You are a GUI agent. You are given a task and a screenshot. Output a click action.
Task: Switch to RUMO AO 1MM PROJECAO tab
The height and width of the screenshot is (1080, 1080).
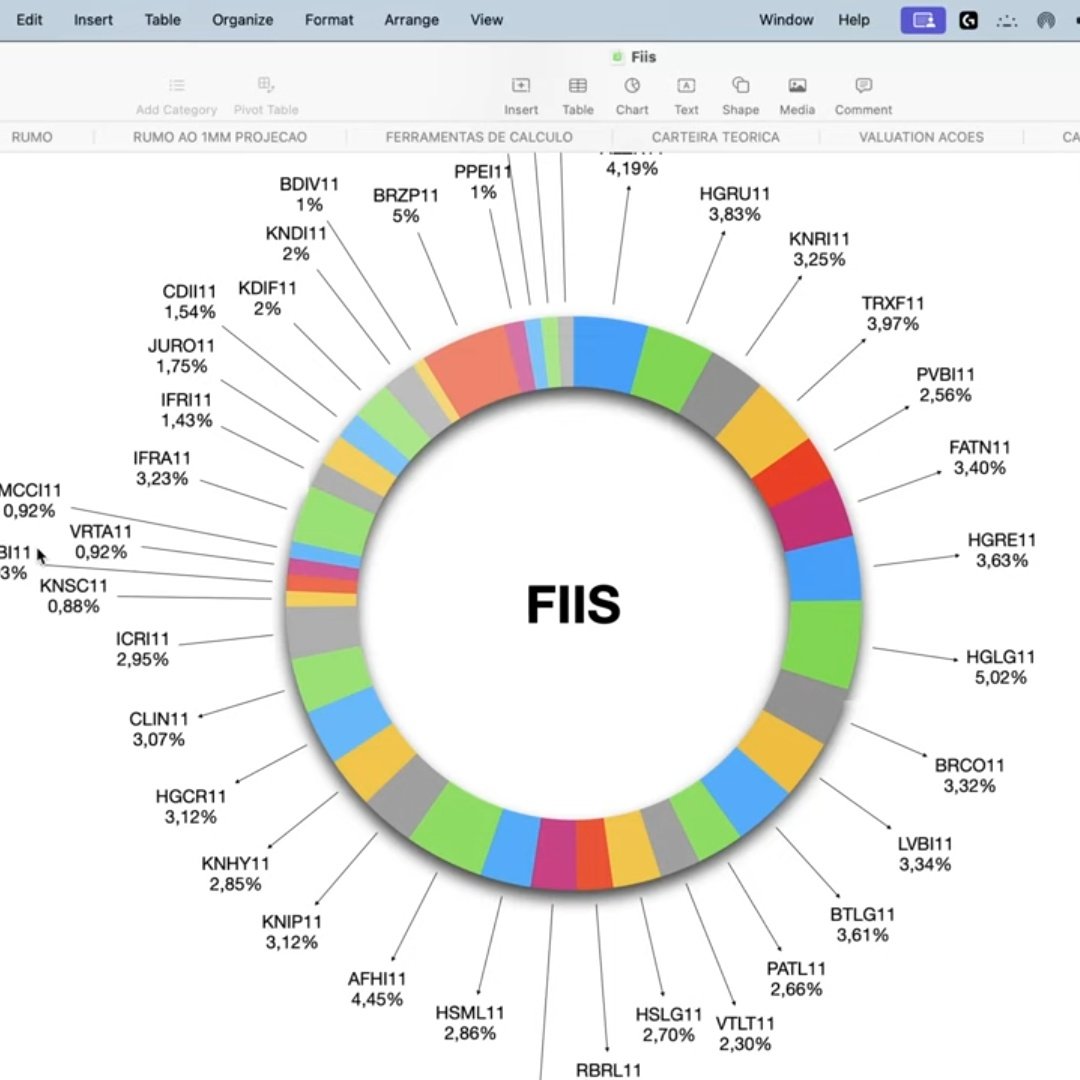[x=220, y=137]
